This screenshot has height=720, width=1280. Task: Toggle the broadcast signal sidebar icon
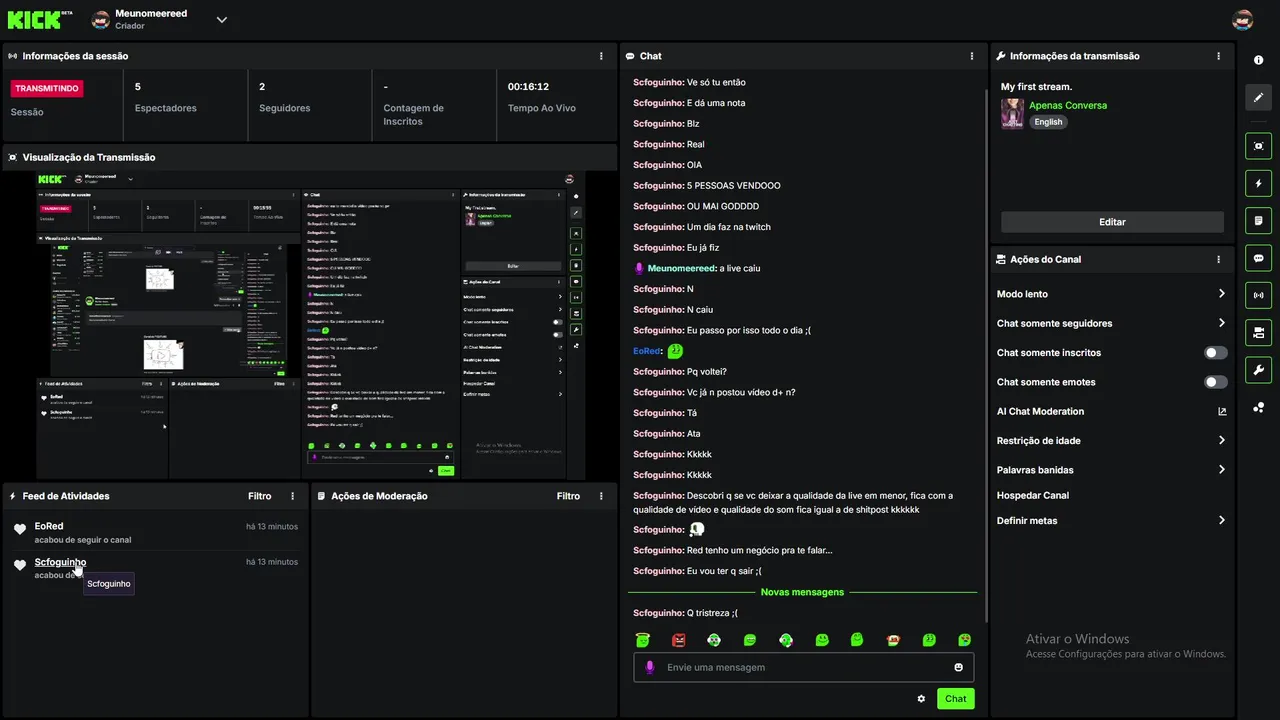(1258, 295)
